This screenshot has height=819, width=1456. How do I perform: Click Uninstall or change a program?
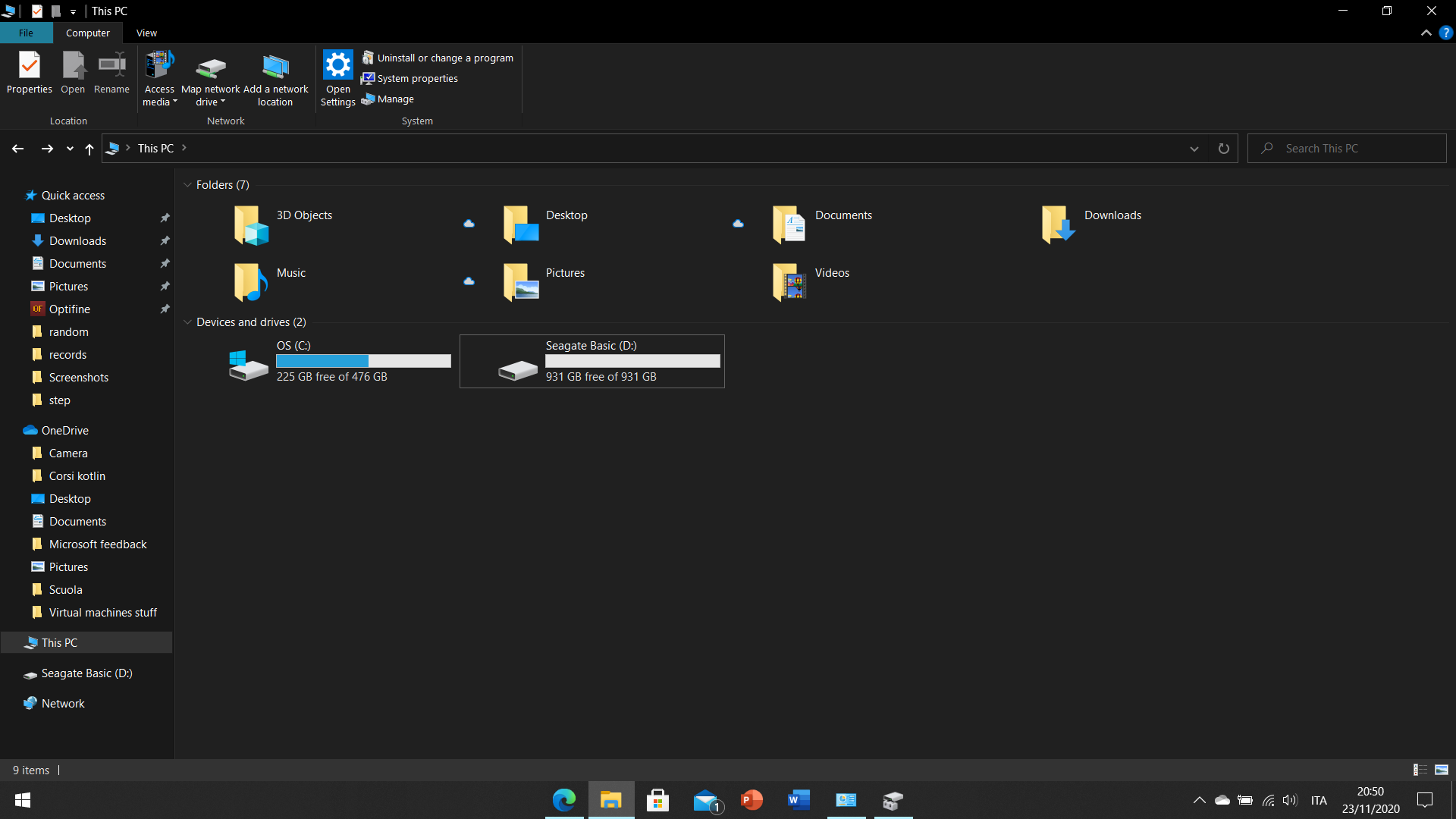[x=438, y=58]
